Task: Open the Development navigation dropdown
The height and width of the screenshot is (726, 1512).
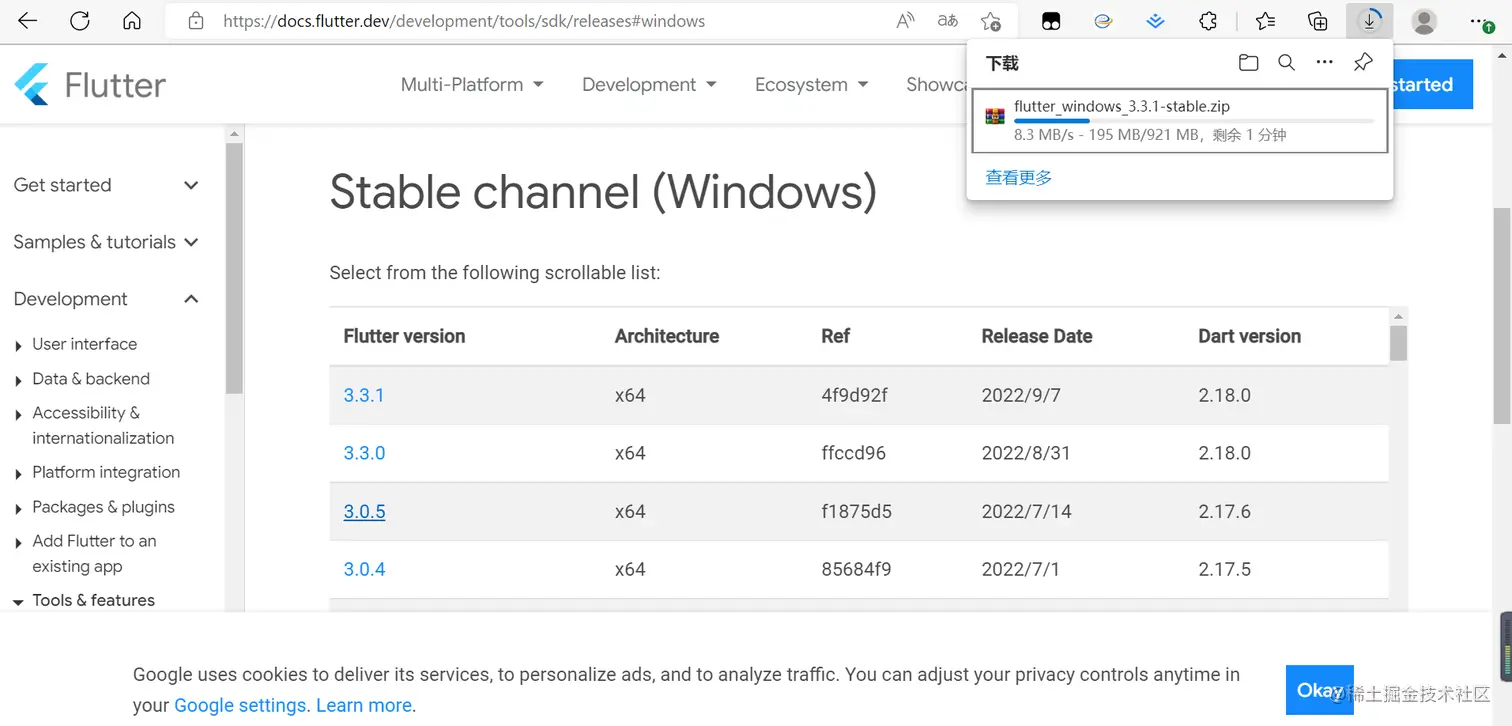Action: (649, 85)
